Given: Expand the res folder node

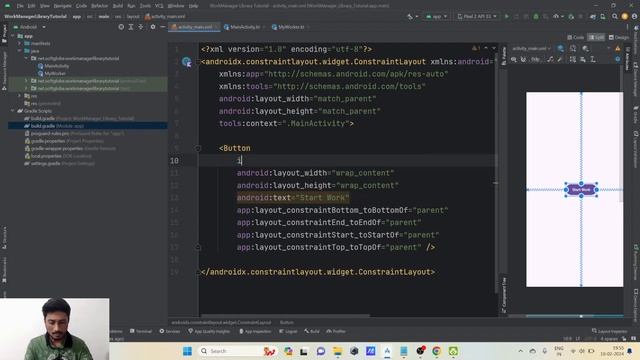Looking at the screenshot, I should click(x=20, y=96).
